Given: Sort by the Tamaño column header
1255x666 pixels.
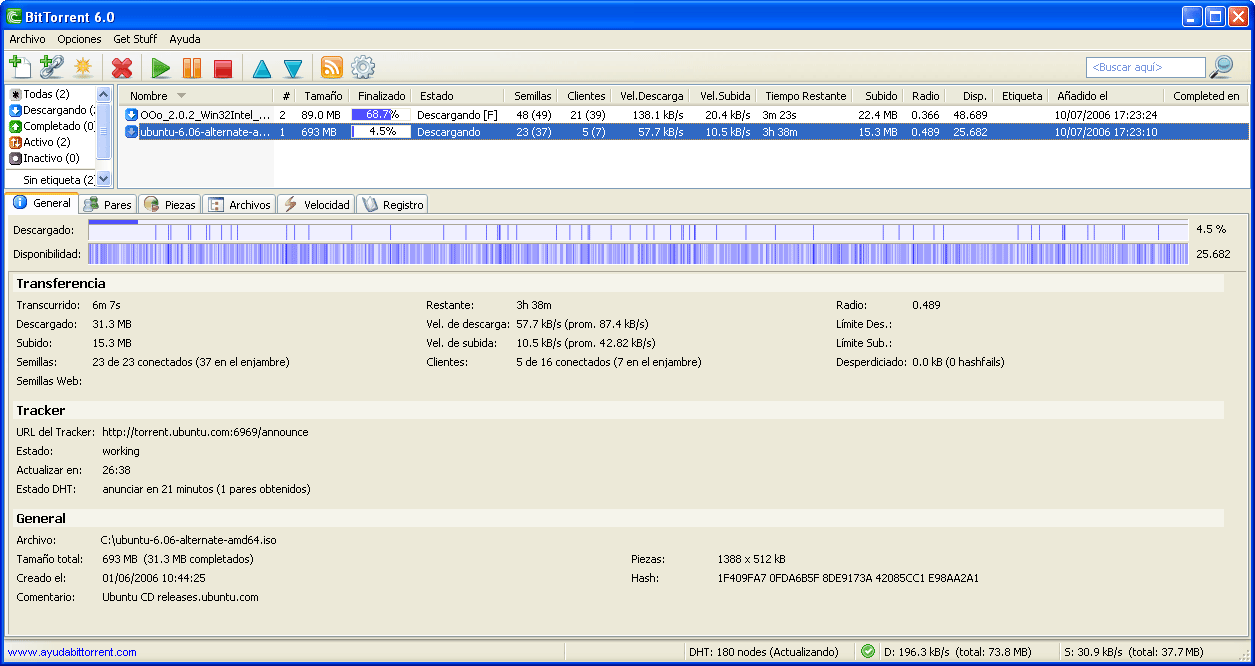Looking at the screenshot, I should (322, 96).
